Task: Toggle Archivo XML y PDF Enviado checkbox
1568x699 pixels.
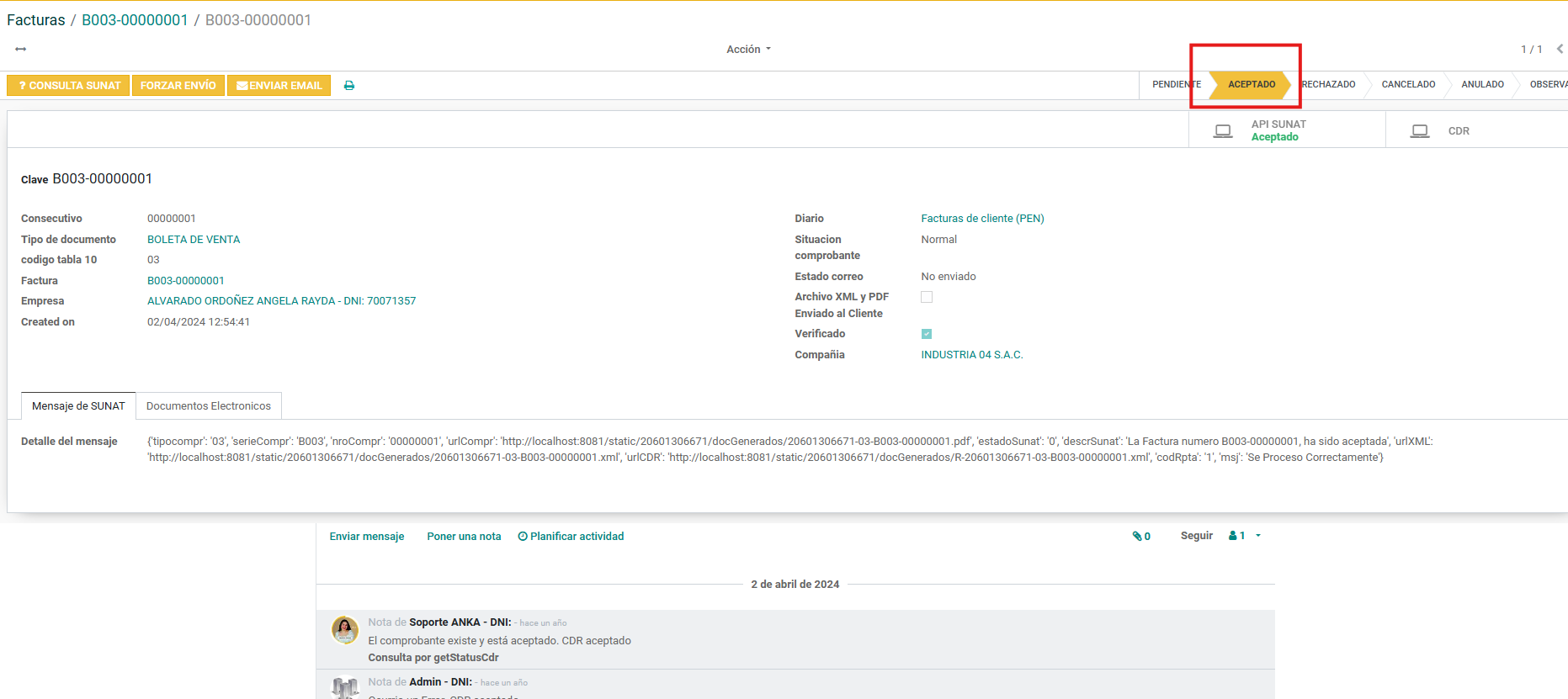Action: point(927,297)
